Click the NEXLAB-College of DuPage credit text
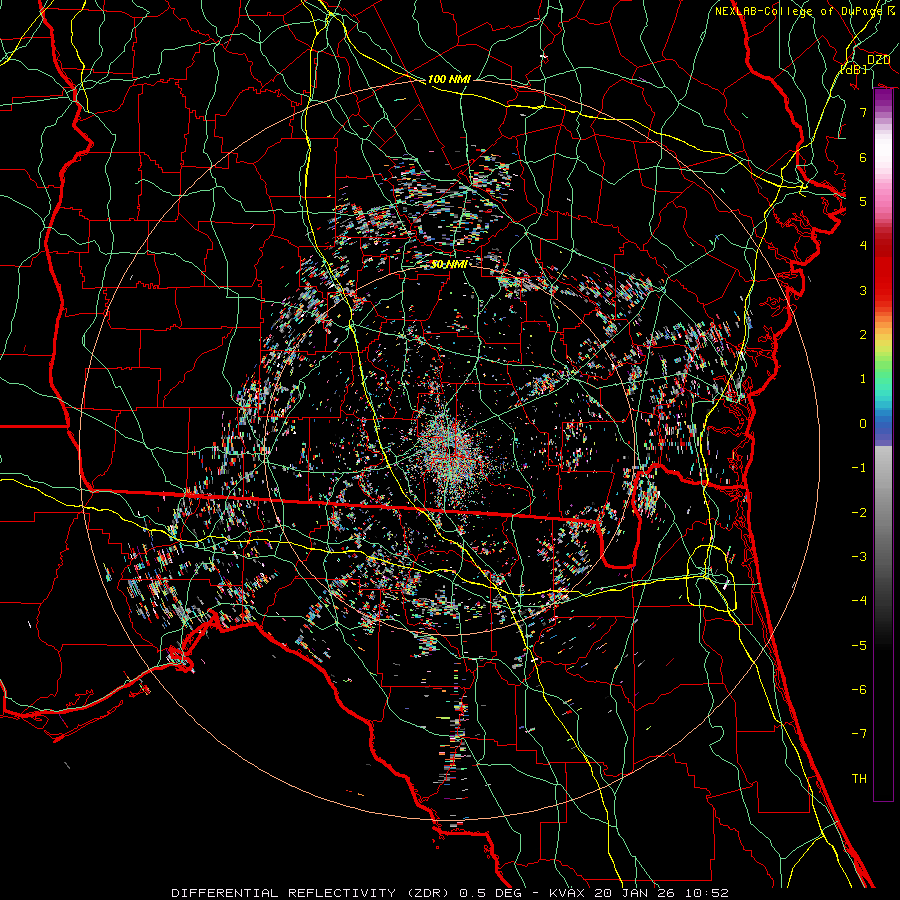The image size is (900, 900). (x=798, y=11)
